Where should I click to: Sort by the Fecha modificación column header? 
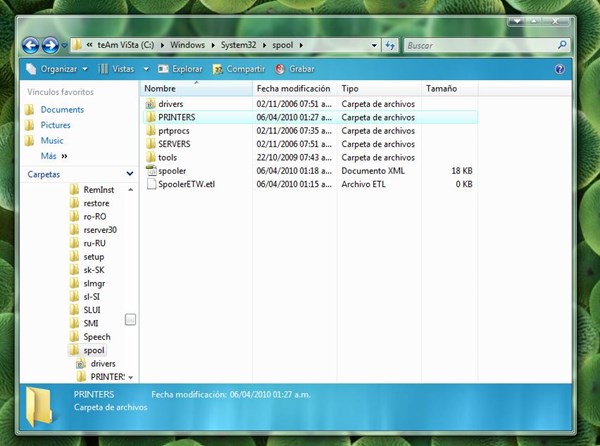[294, 88]
